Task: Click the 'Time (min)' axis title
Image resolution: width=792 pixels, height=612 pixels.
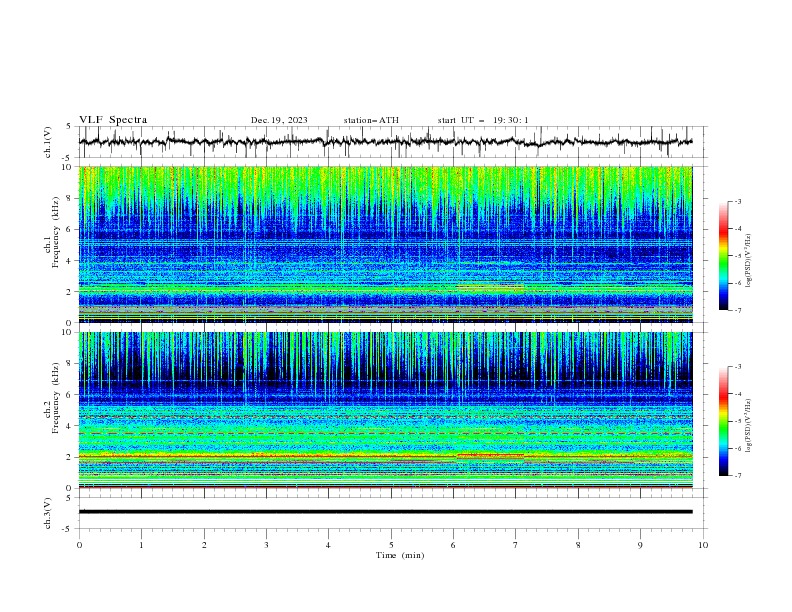Action: 400,555
